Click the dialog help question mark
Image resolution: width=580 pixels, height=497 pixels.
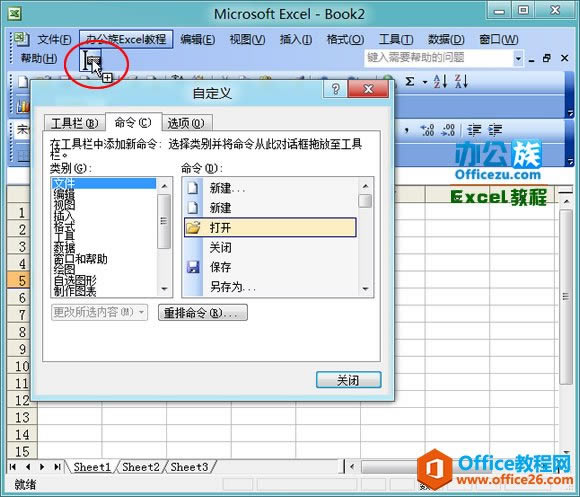[x=335, y=89]
